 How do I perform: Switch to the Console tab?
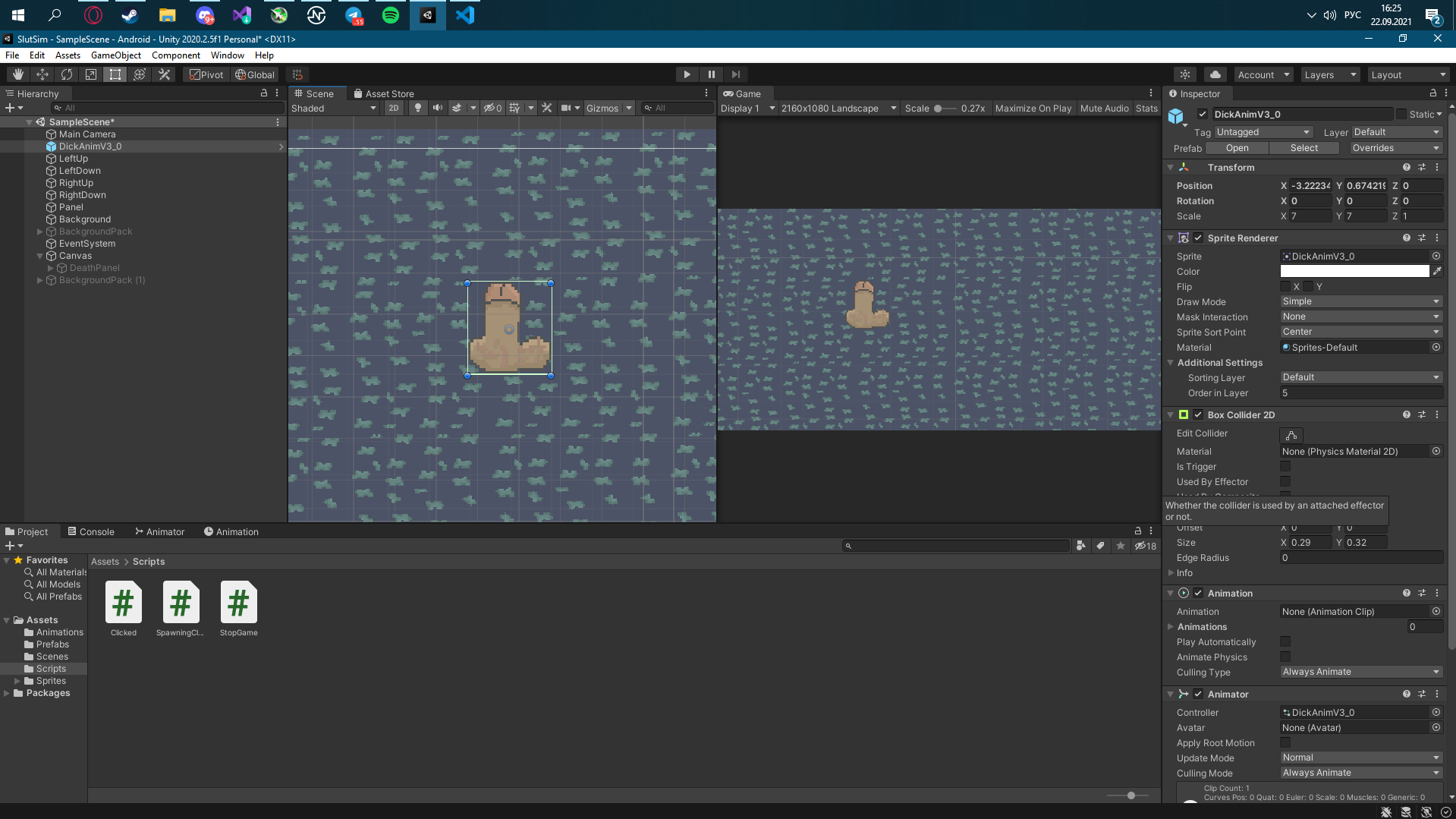tap(91, 532)
